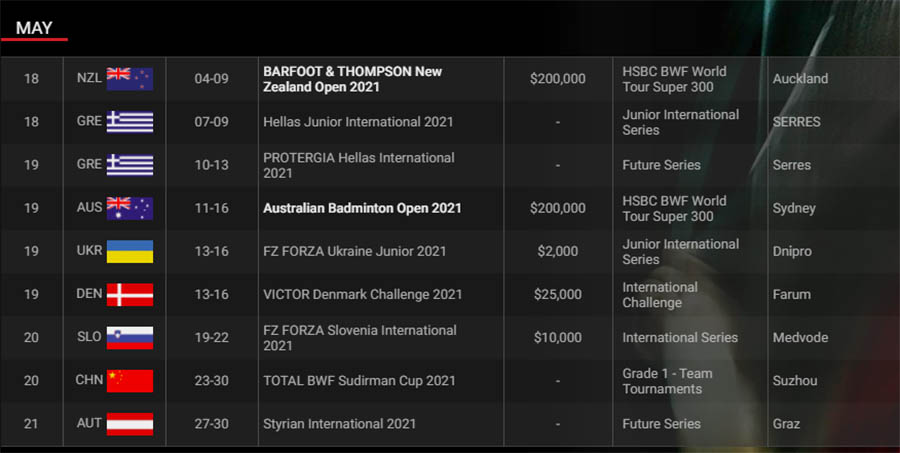Open FZ FORZA Slovenia International 2021
Image resolution: width=900 pixels, height=453 pixels.
click(360, 338)
